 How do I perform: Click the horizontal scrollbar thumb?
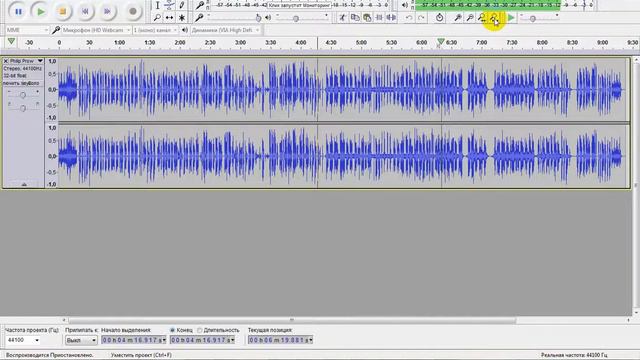292,320
